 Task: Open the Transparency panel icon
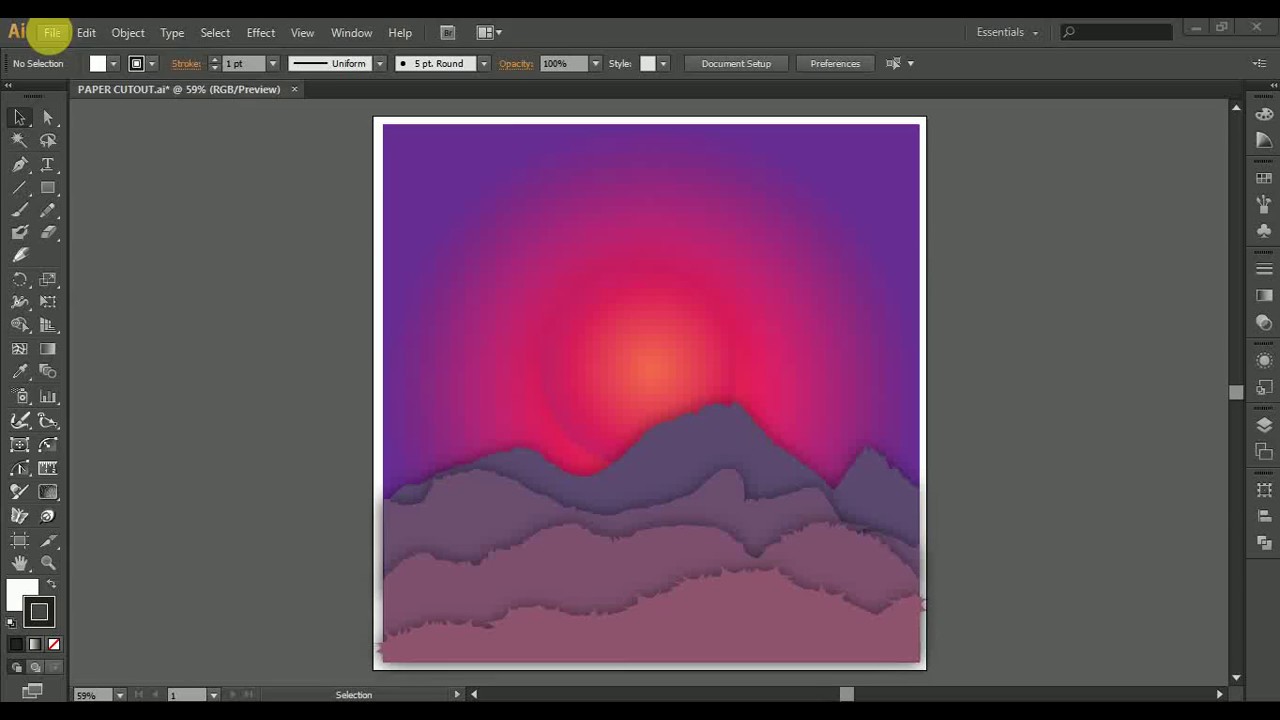[1264, 322]
